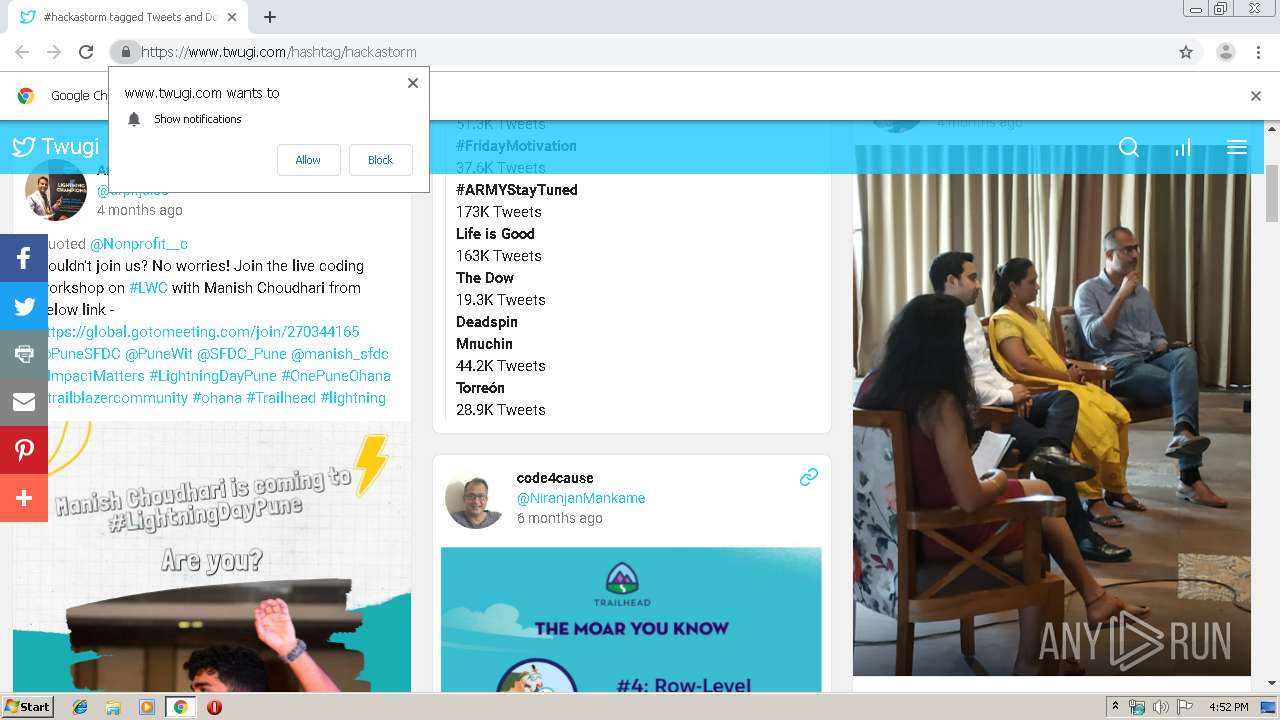Screen dimensions: 1280x720
Task: Show hidden tray icons arrow
Action: (1116, 707)
